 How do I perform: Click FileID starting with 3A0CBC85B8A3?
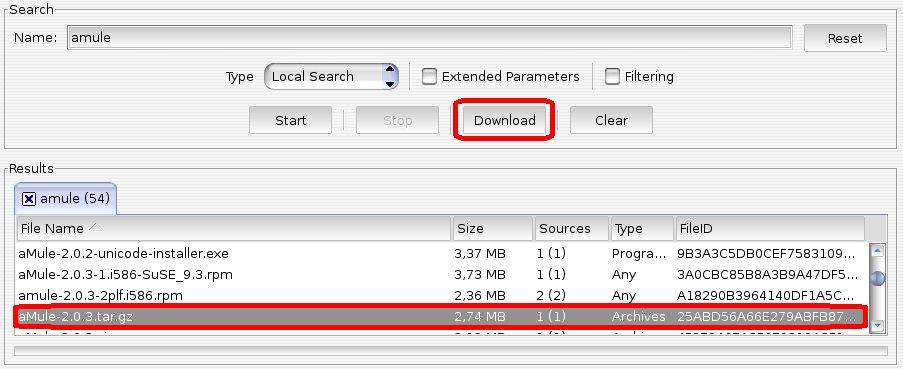[x=767, y=275]
